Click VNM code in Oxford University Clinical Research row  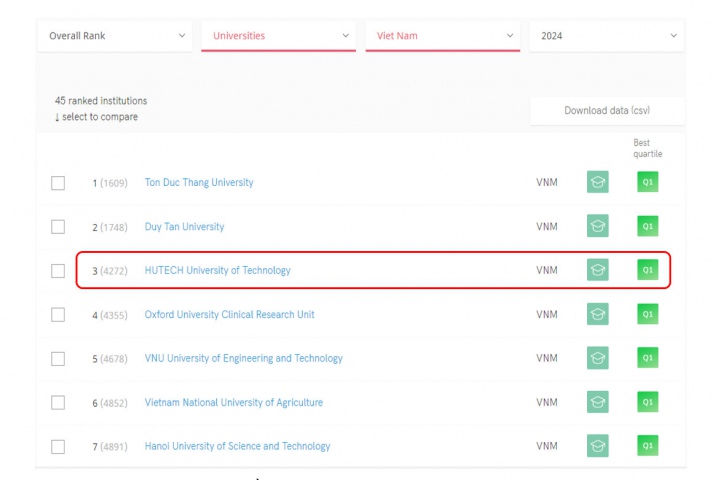coord(547,315)
